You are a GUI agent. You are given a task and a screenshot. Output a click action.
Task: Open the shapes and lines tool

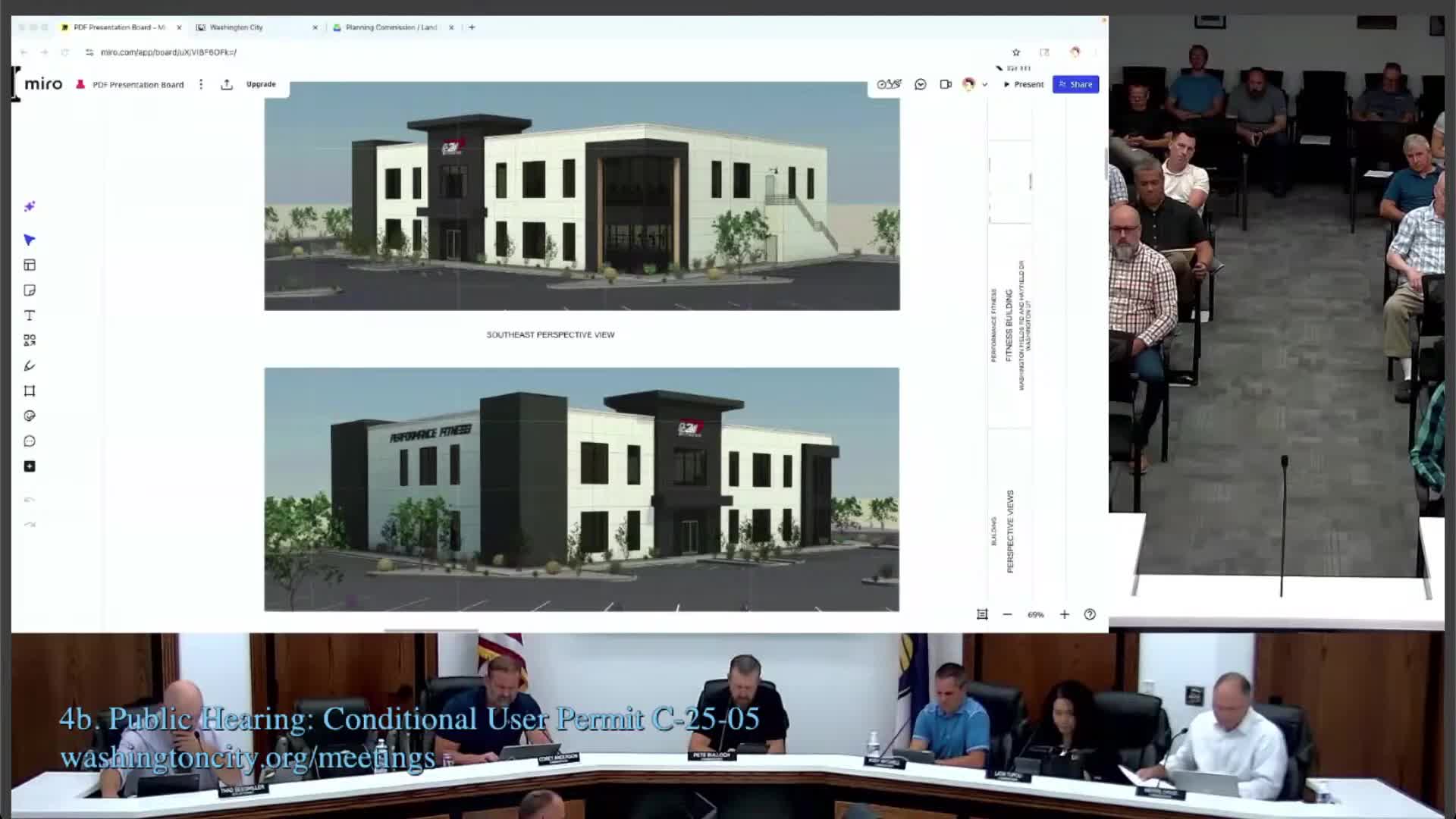point(30,340)
